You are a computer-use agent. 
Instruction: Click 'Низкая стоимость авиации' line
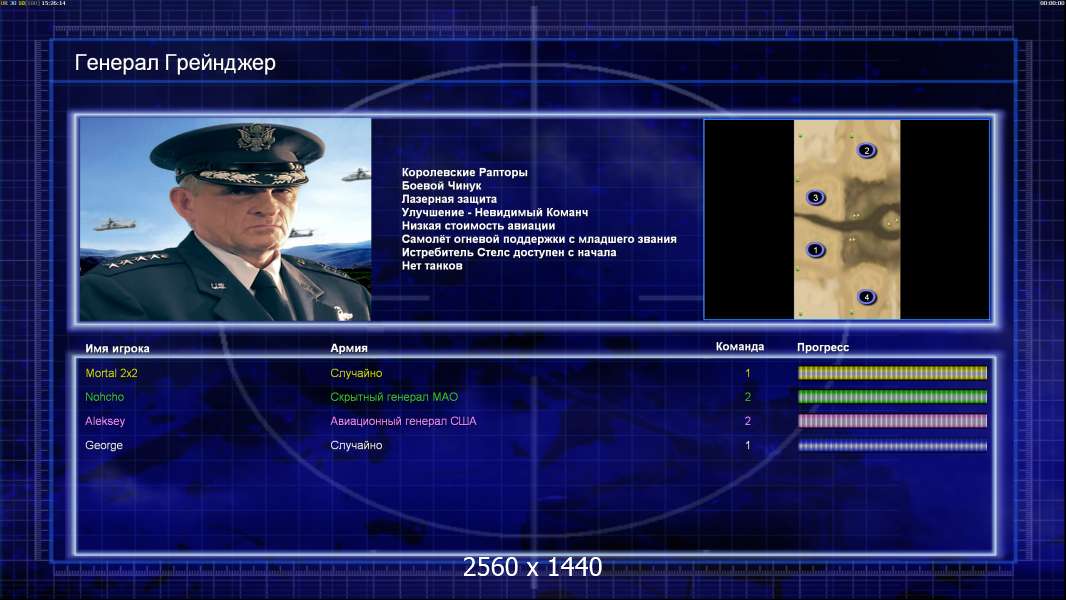(478, 226)
